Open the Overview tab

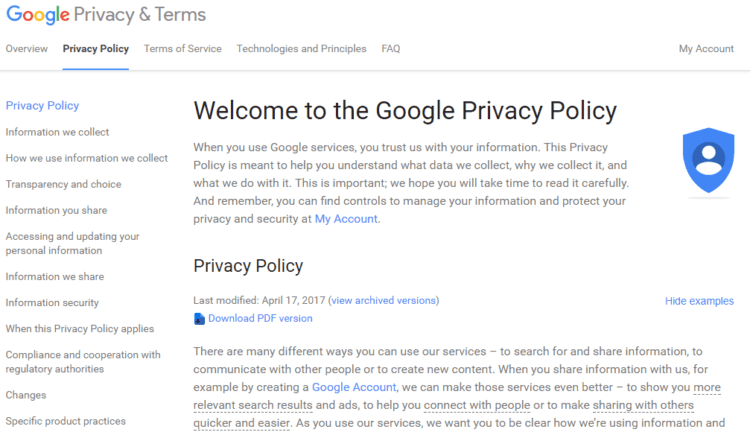coord(27,49)
